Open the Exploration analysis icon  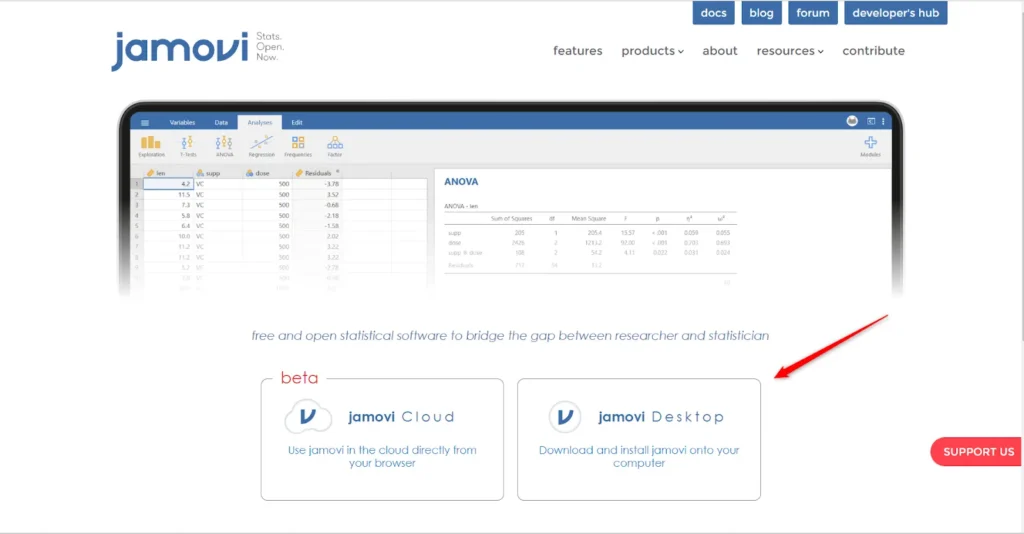click(151, 146)
